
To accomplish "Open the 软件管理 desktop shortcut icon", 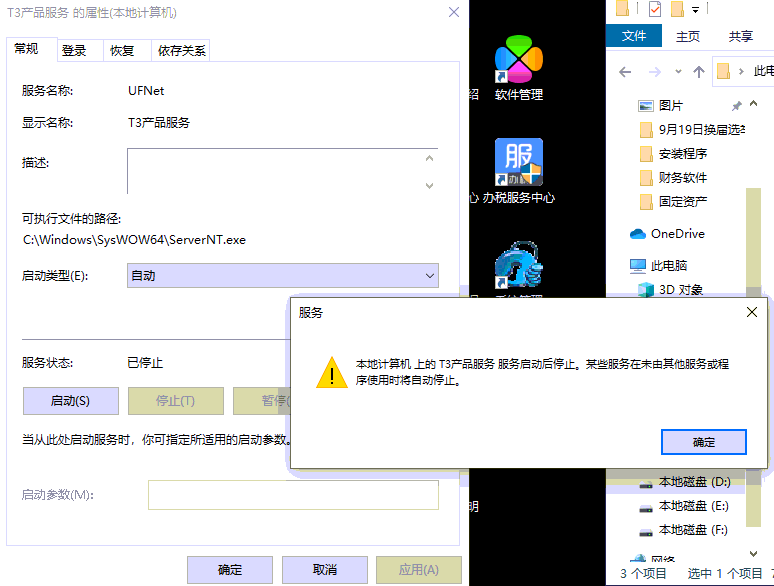I will pos(518,59).
